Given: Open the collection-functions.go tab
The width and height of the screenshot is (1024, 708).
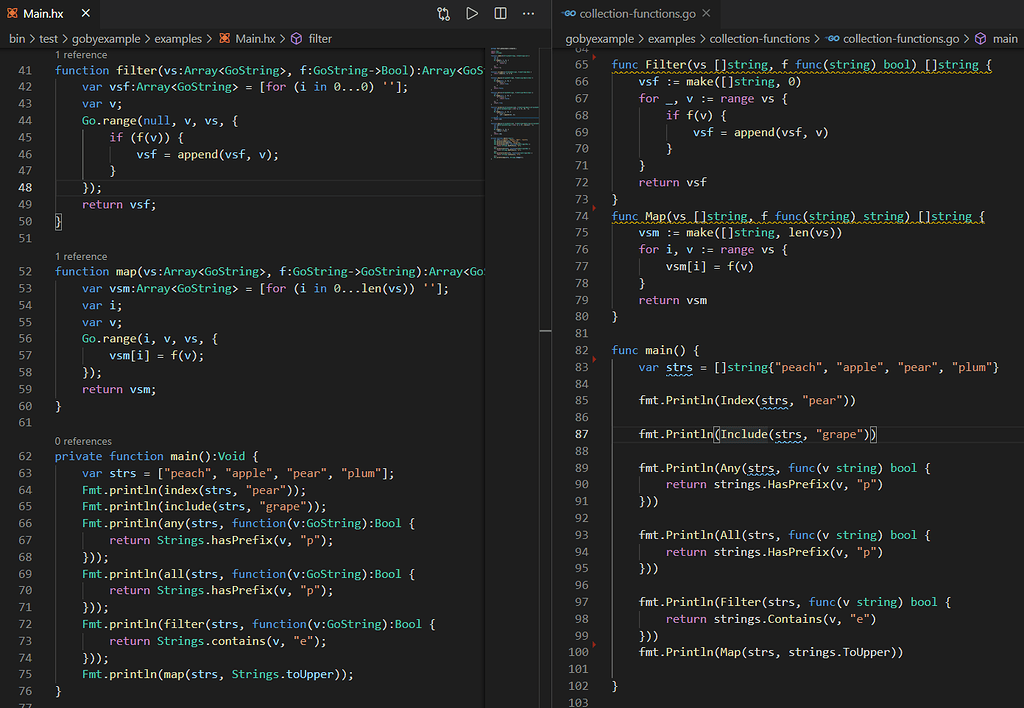Looking at the screenshot, I should pyautogui.click(x=637, y=13).
